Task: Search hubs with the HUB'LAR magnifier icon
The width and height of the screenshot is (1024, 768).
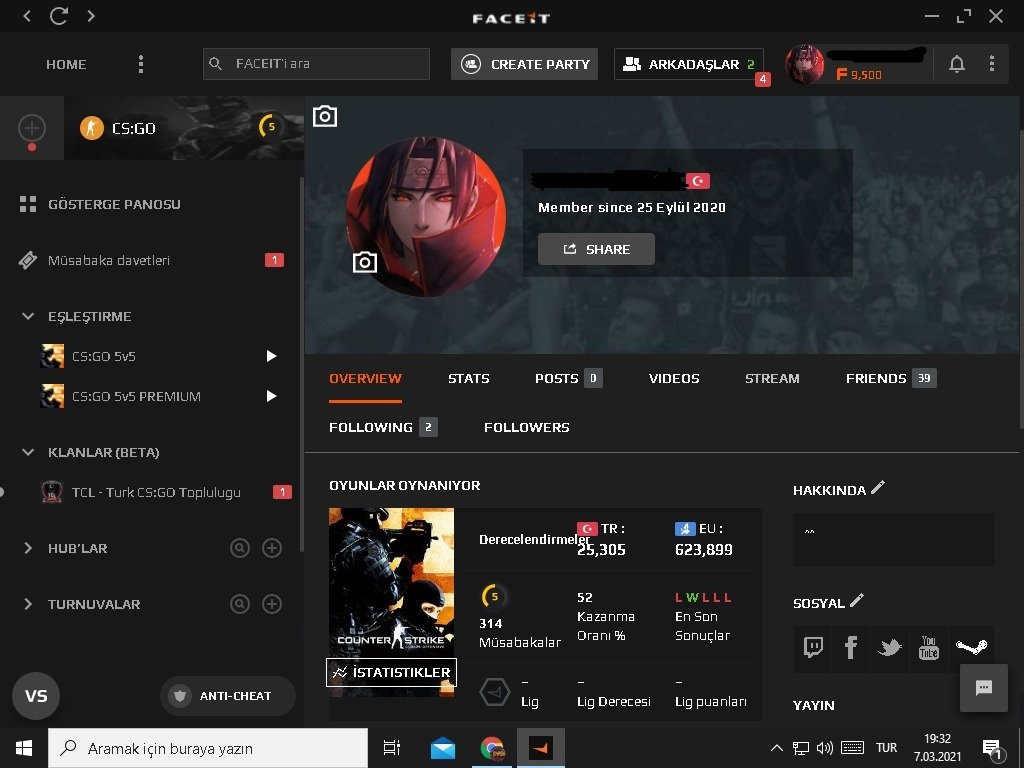Action: point(240,548)
